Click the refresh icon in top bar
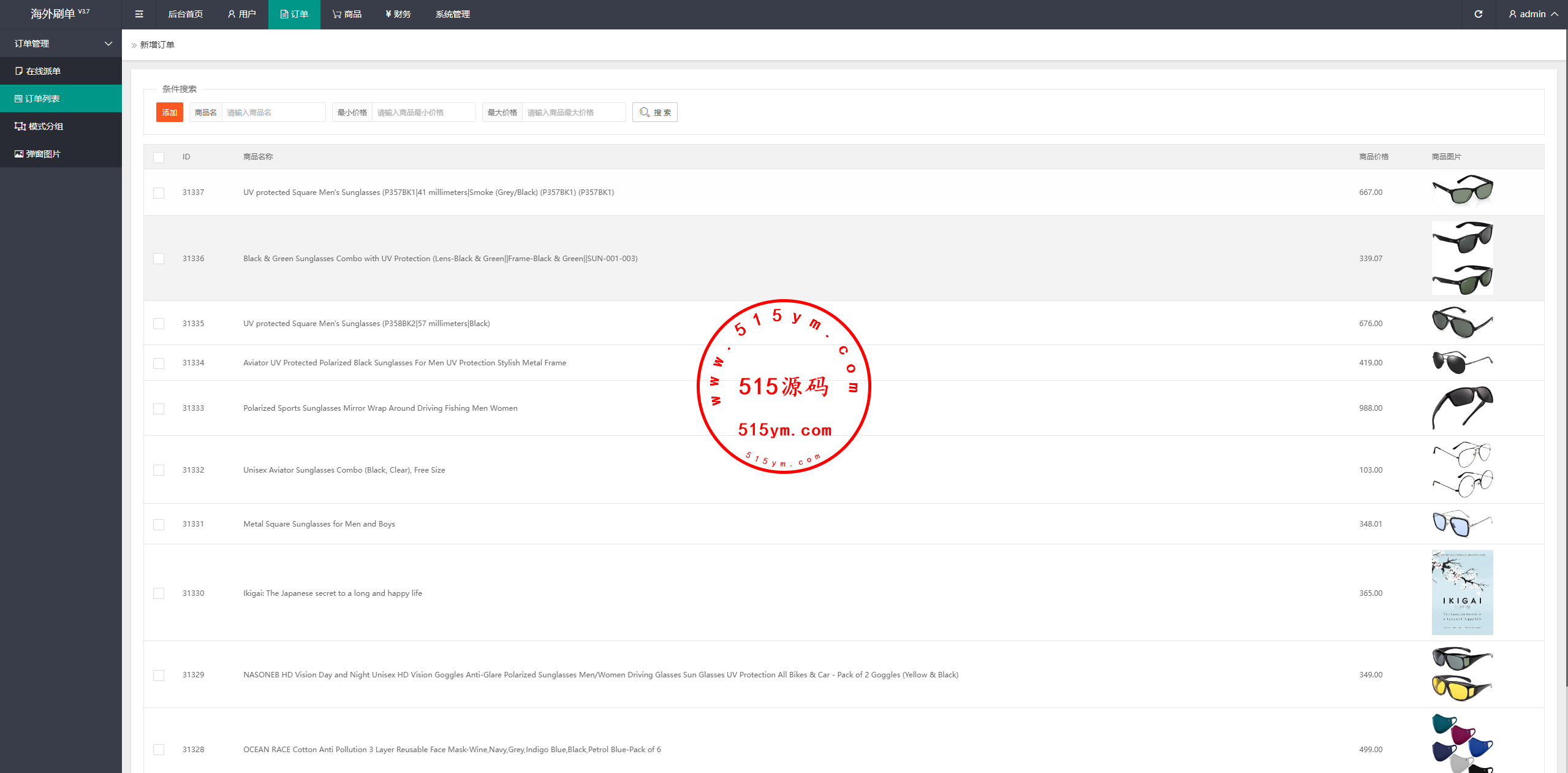 pos(1478,14)
